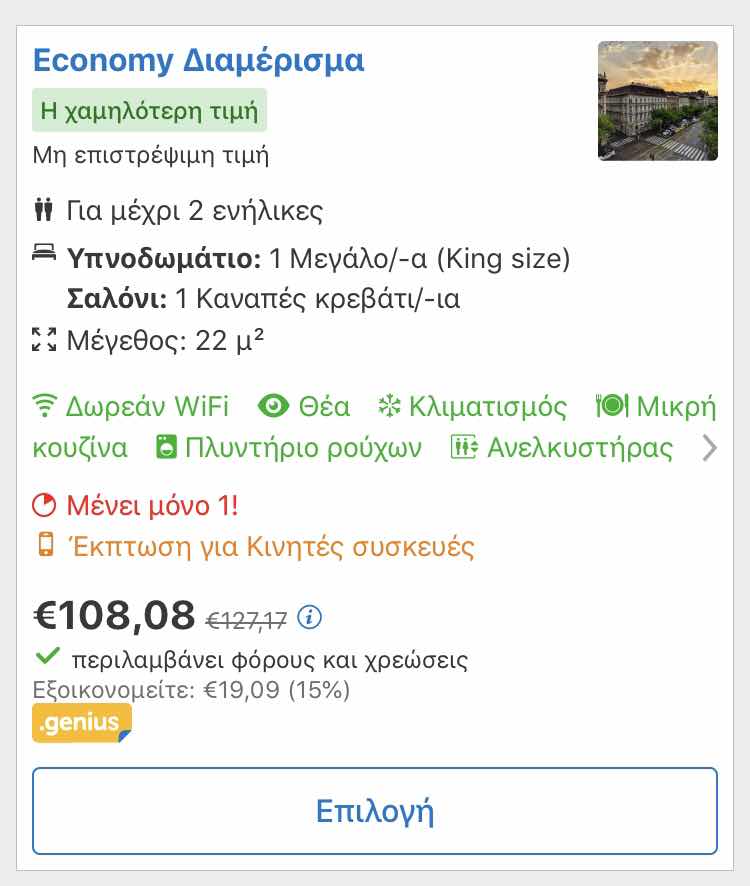Click the Επιλογή button

pos(375,811)
